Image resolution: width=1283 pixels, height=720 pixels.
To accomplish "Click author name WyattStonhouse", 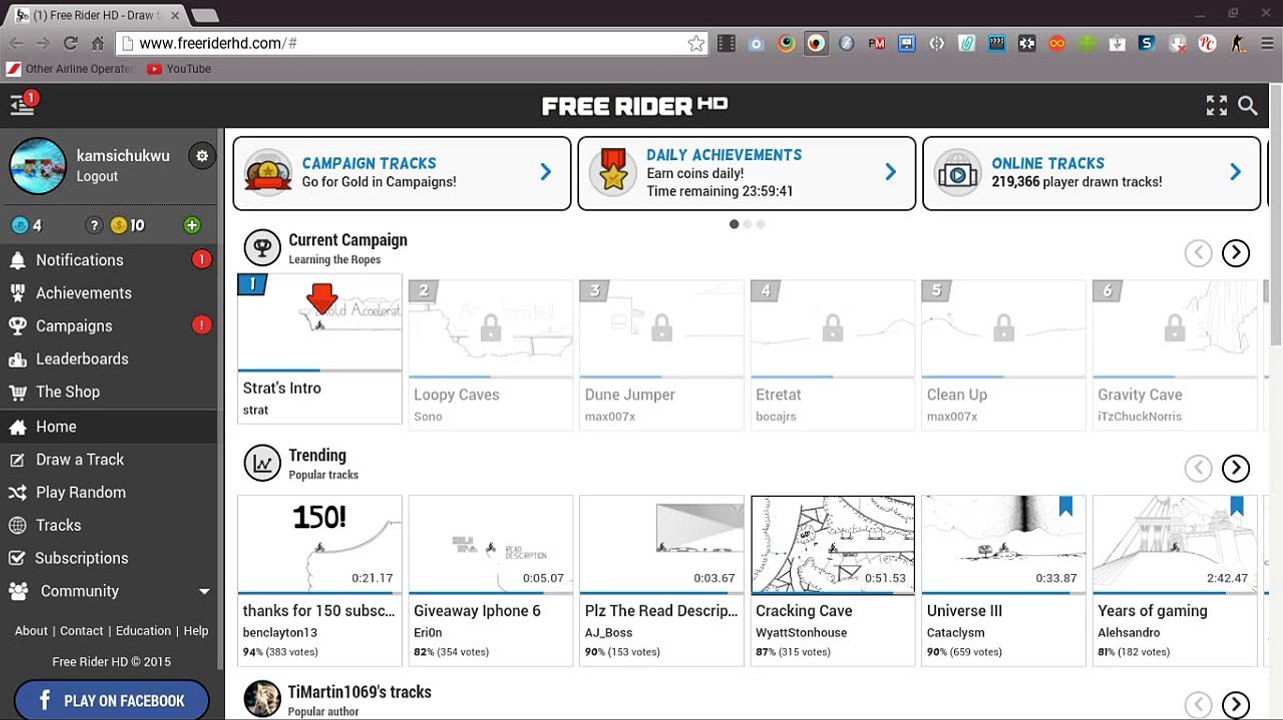I will [x=801, y=632].
